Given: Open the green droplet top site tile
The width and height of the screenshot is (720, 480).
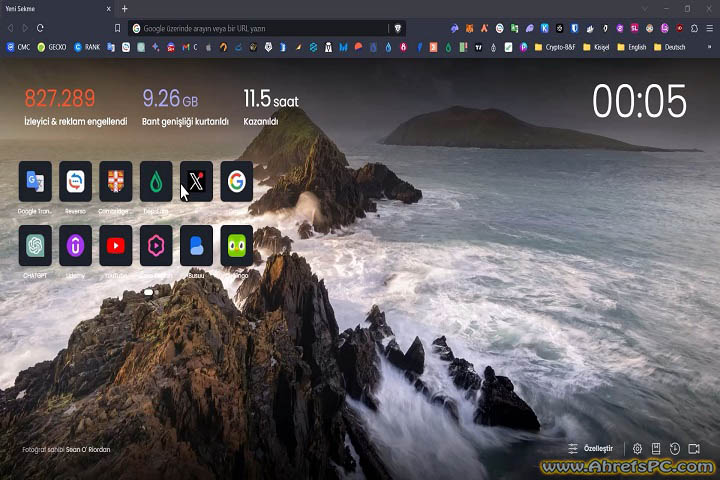Looking at the screenshot, I should click(156, 181).
